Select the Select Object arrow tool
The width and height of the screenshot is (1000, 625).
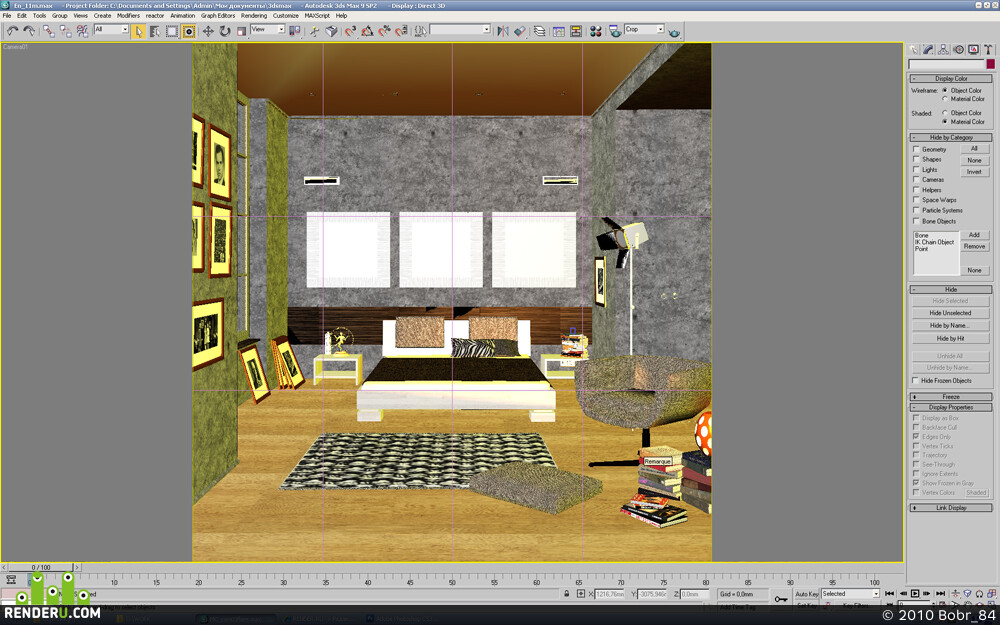138,31
